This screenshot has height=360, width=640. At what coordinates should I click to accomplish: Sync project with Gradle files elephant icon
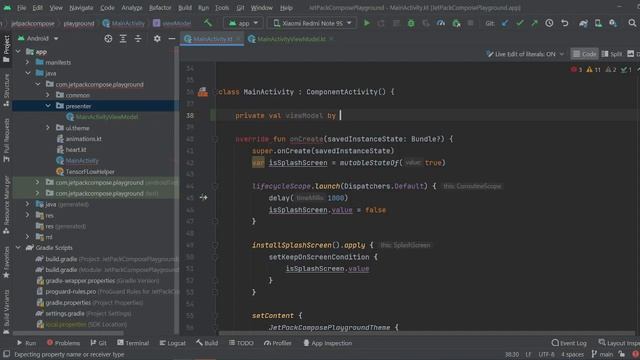click(583, 23)
